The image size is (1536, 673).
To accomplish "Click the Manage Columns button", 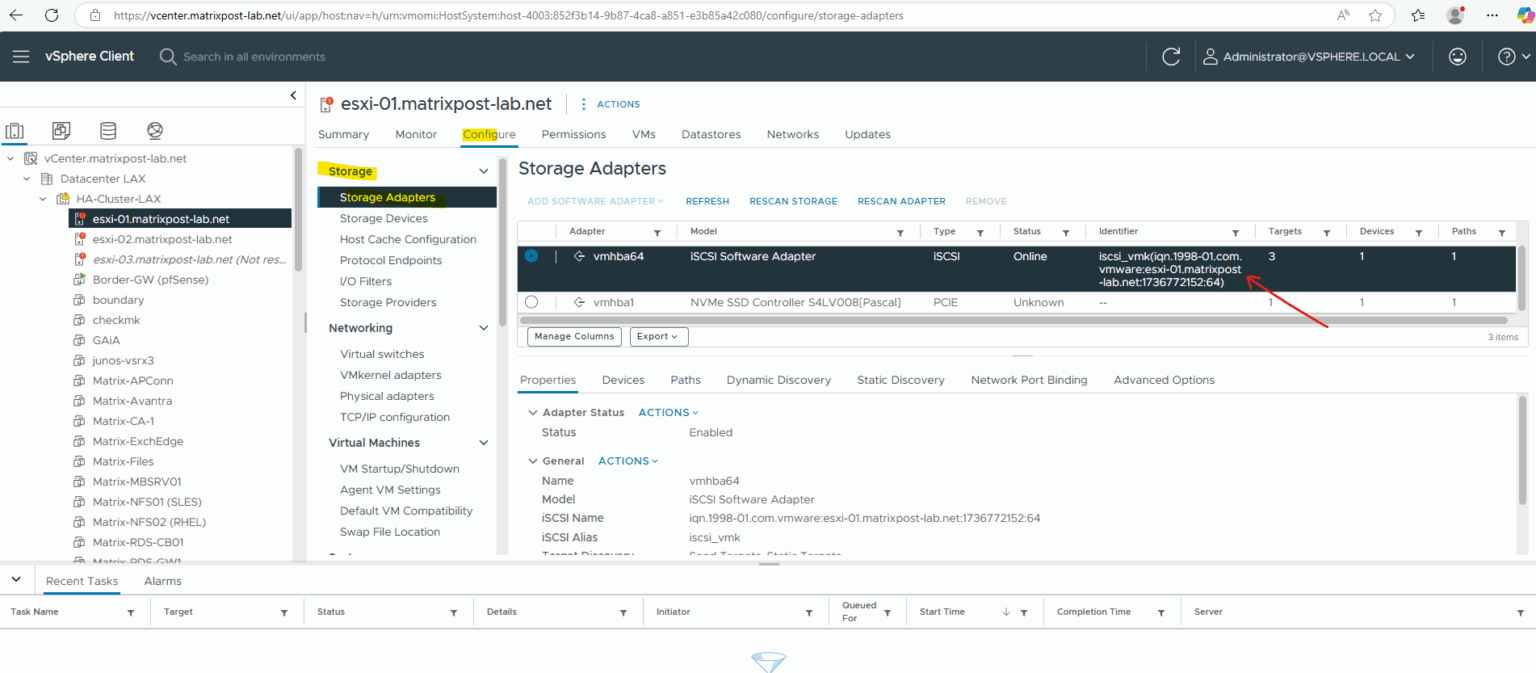I will click(573, 336).
